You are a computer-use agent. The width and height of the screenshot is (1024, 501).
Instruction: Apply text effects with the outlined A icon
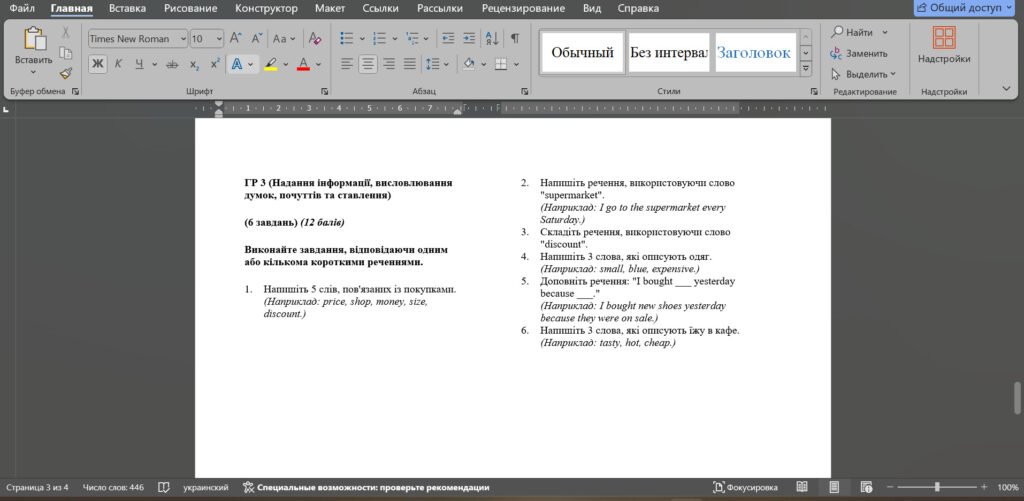pyautogui.click(x=237, y=64)
